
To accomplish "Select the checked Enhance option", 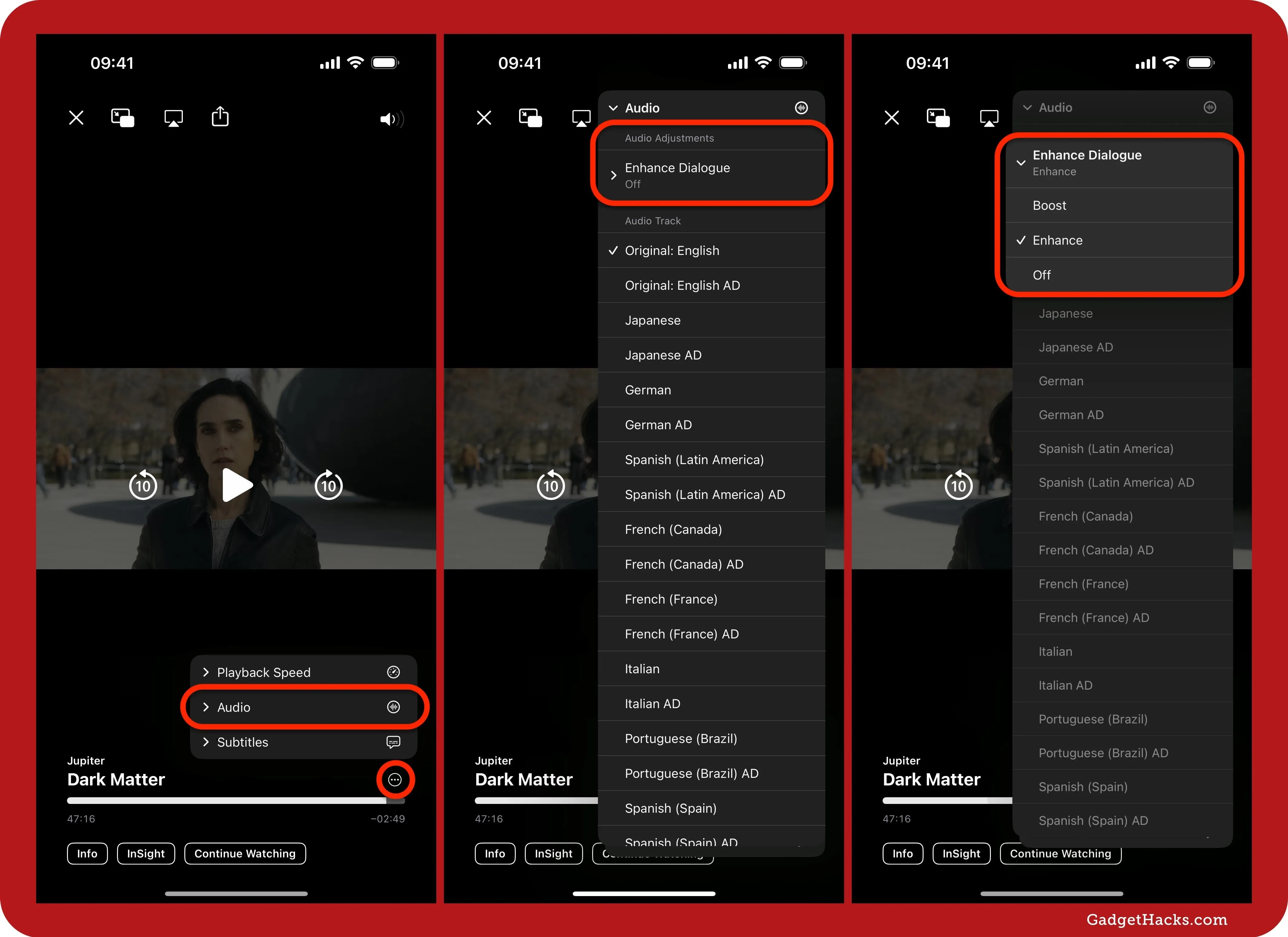I will tap(1119, 240).
